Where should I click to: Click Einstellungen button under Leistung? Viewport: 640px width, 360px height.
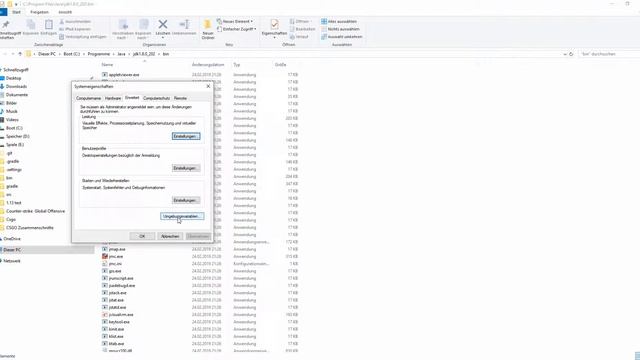(186, 136)
